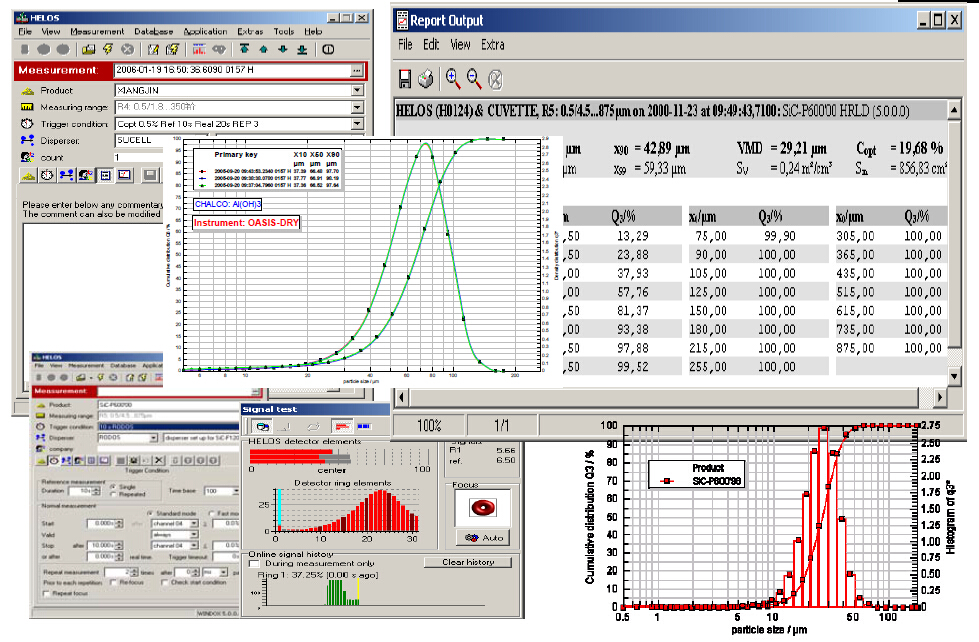Image resolution: width=979 pixels, height=642 pixels.
Task: Click the lightning bolt start-measurement icon in top HELOS toolbar
Action: 108,49
